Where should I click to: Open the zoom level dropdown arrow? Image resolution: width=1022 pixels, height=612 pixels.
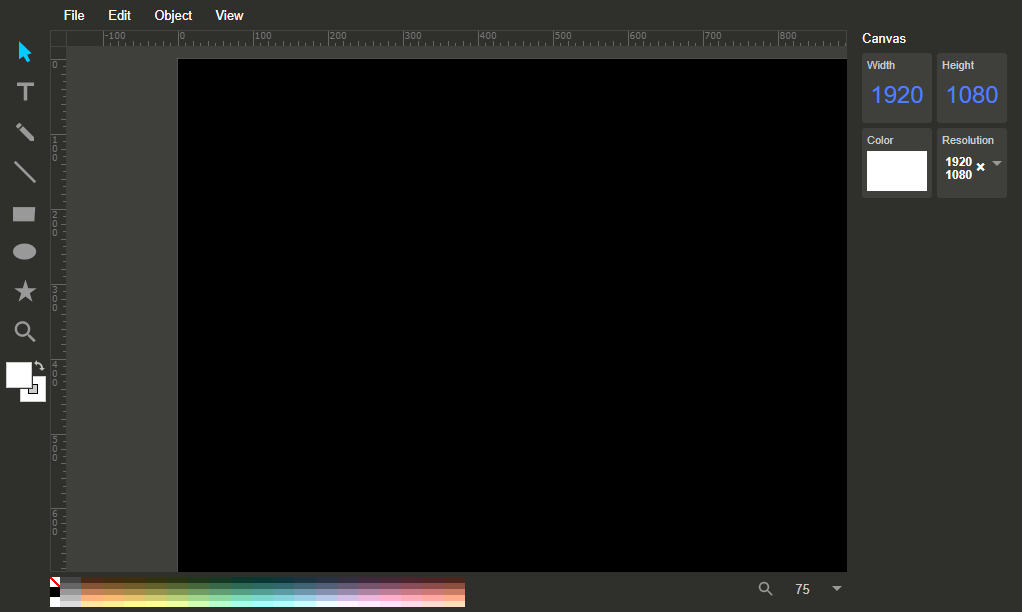[837, 589]
